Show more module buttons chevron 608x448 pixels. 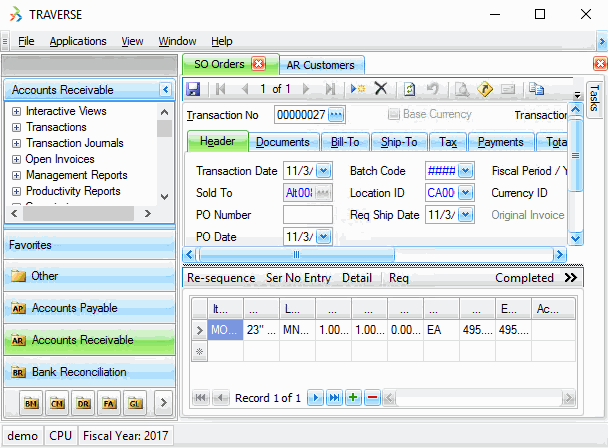pyautogui.click(x=163, y=403)
